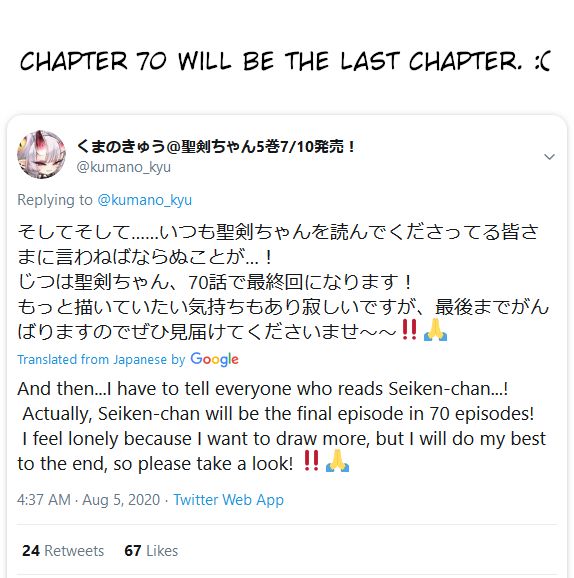Click the 'Replying to' label text

(55, 200)
